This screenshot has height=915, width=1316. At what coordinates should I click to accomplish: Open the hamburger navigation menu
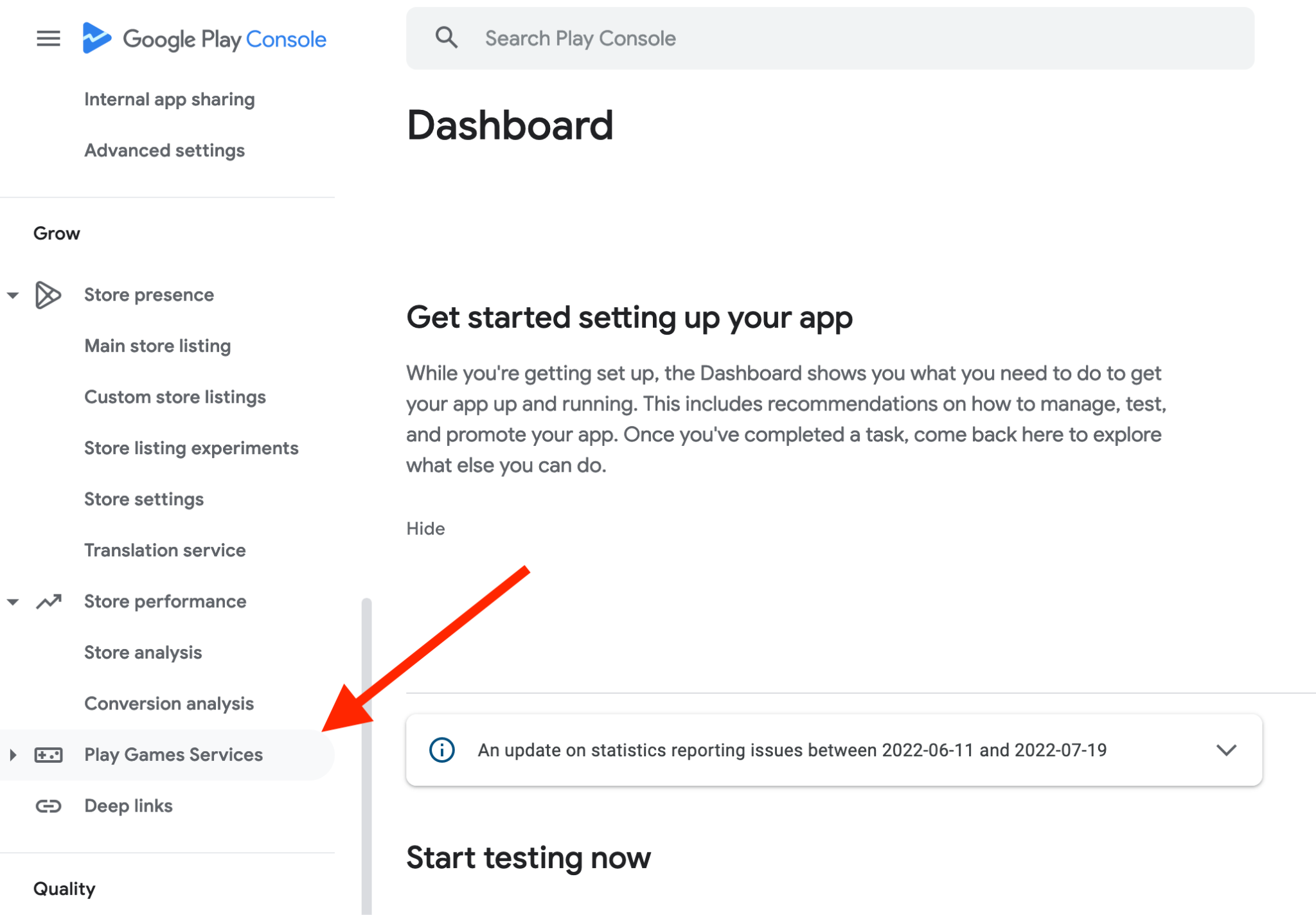(48, 39)
